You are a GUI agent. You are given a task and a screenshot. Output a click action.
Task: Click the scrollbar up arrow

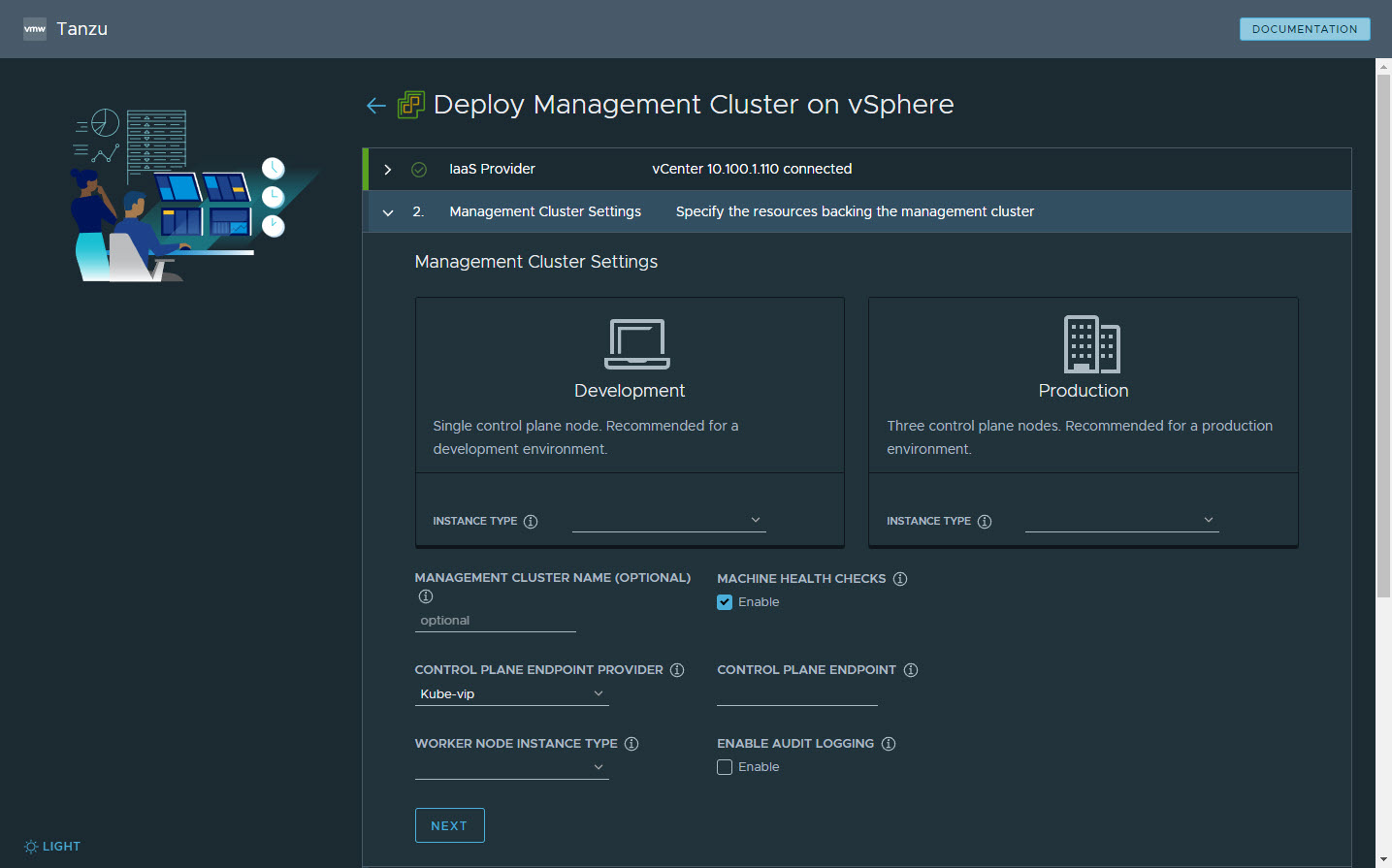click(x=1383, y=66)
